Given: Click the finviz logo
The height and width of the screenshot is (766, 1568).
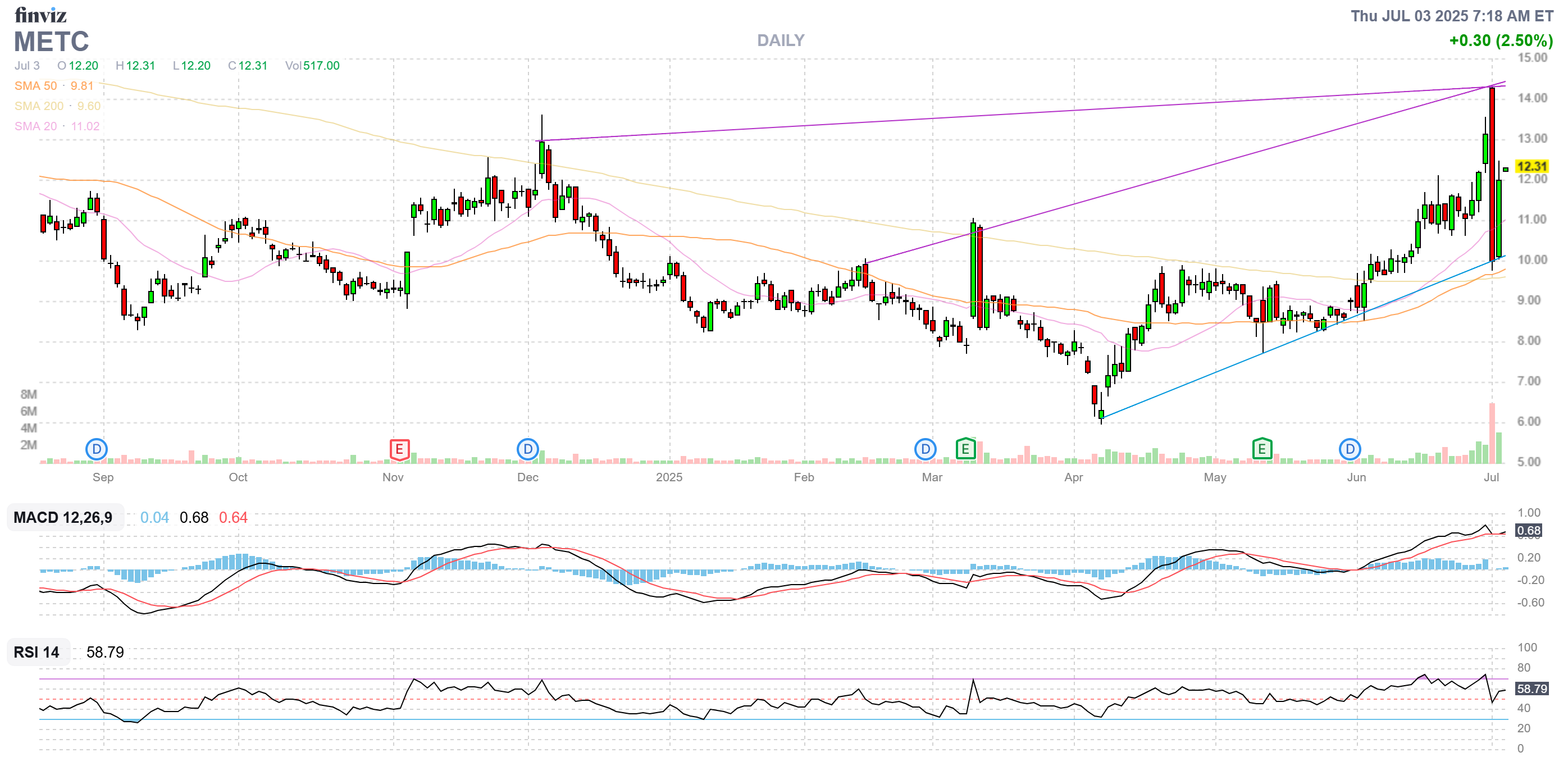Looking at the screenshot, I should [x=40, y=15].
